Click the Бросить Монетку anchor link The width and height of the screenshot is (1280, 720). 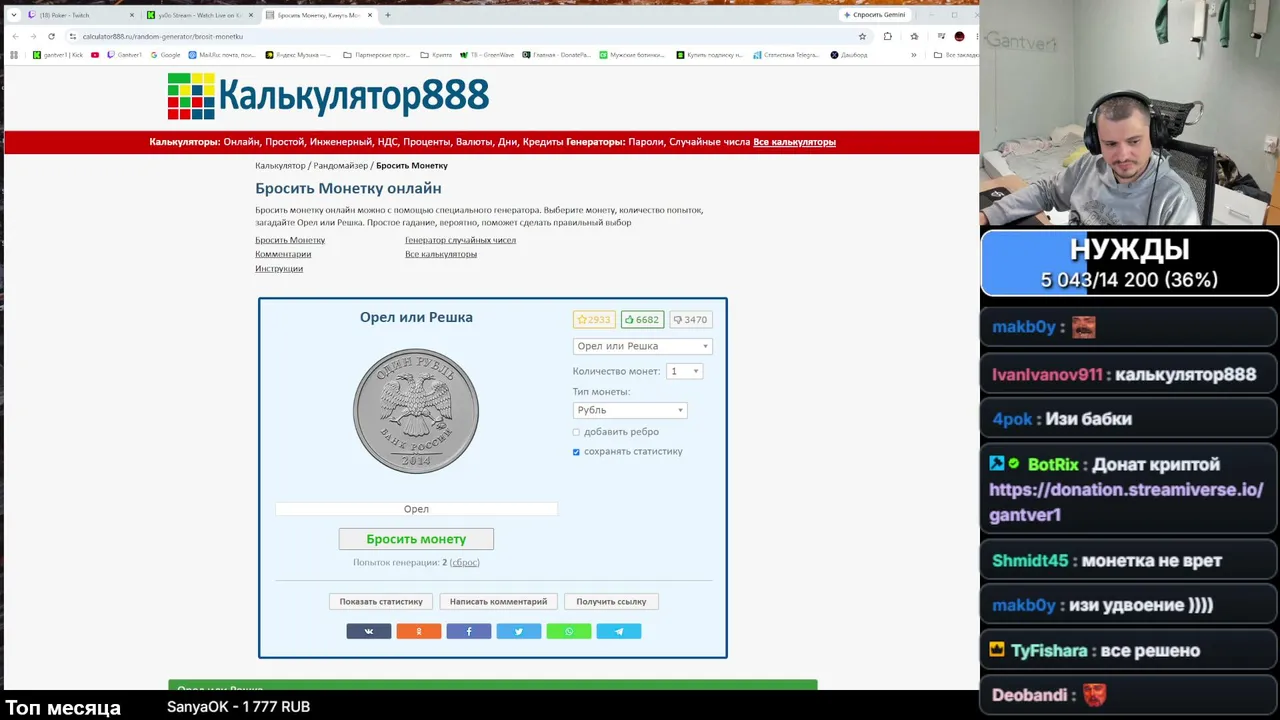pyautogui.click(x=290, y=240)
